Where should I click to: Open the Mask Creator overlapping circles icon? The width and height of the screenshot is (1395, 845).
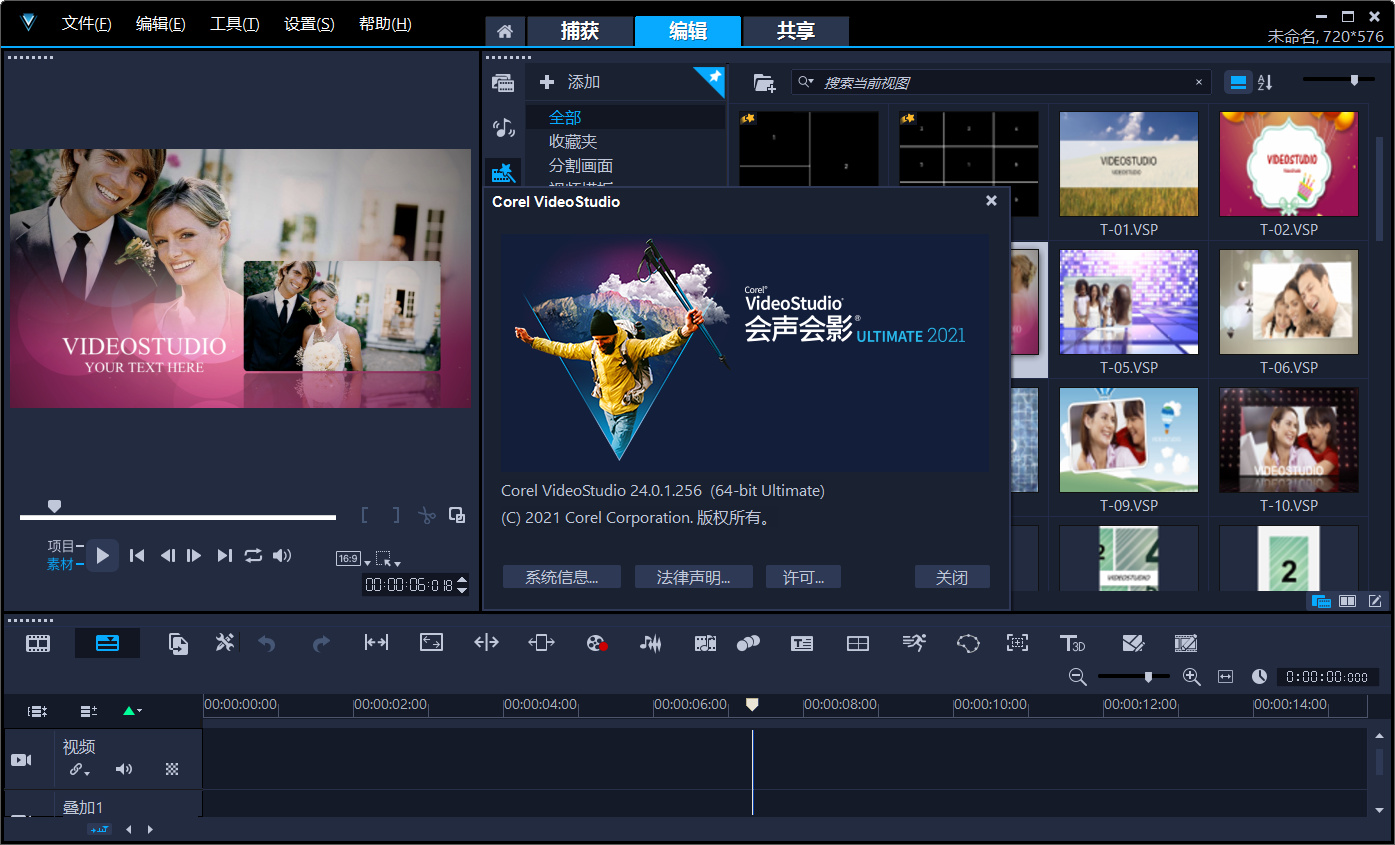(x=748, y=644)
